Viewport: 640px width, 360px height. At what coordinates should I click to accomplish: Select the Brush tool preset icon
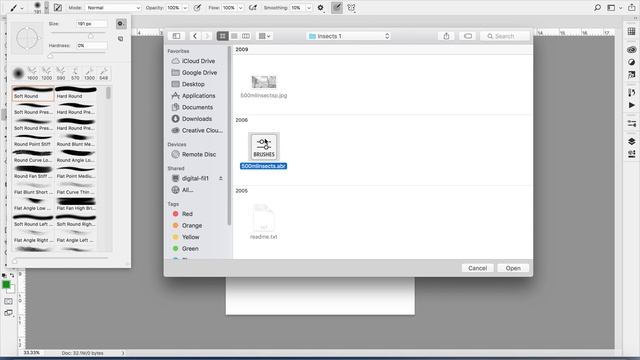(x=14, y=8)
